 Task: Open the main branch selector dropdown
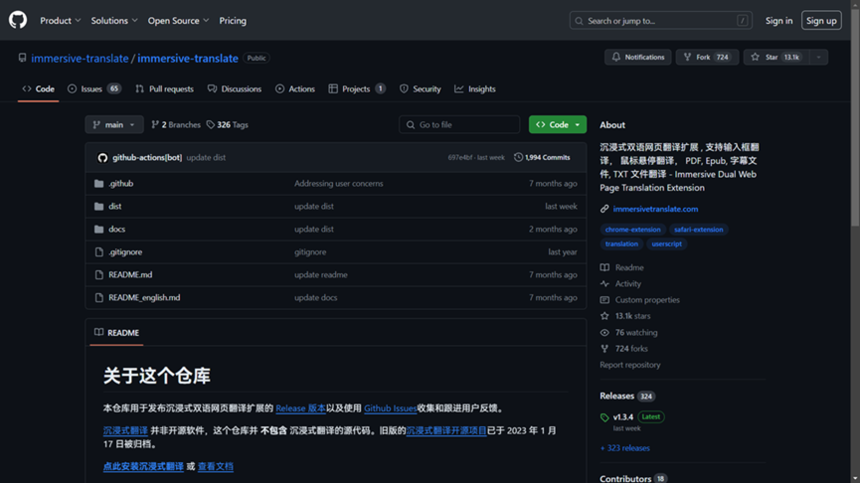pos(114,125)
